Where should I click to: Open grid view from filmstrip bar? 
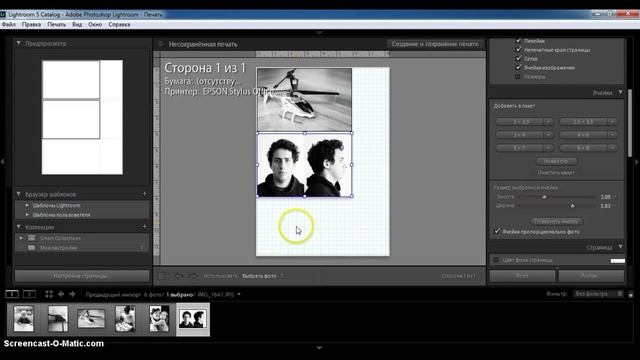click(x=49, y=294)
